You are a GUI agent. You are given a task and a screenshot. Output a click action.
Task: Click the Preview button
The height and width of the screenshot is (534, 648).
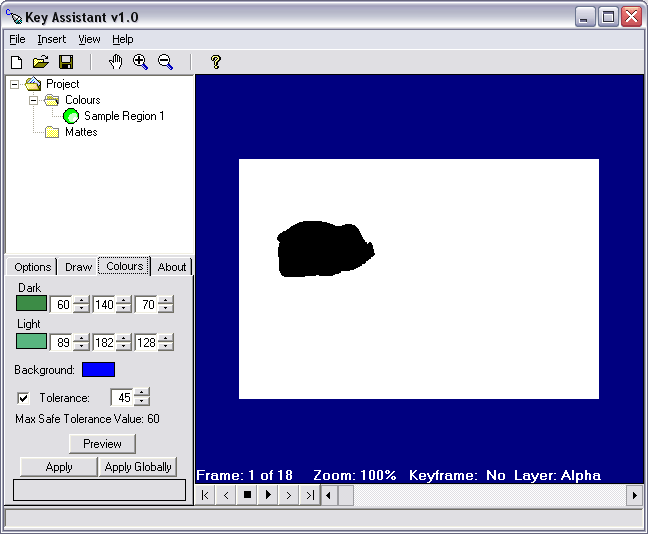click(x=102, y=443)
